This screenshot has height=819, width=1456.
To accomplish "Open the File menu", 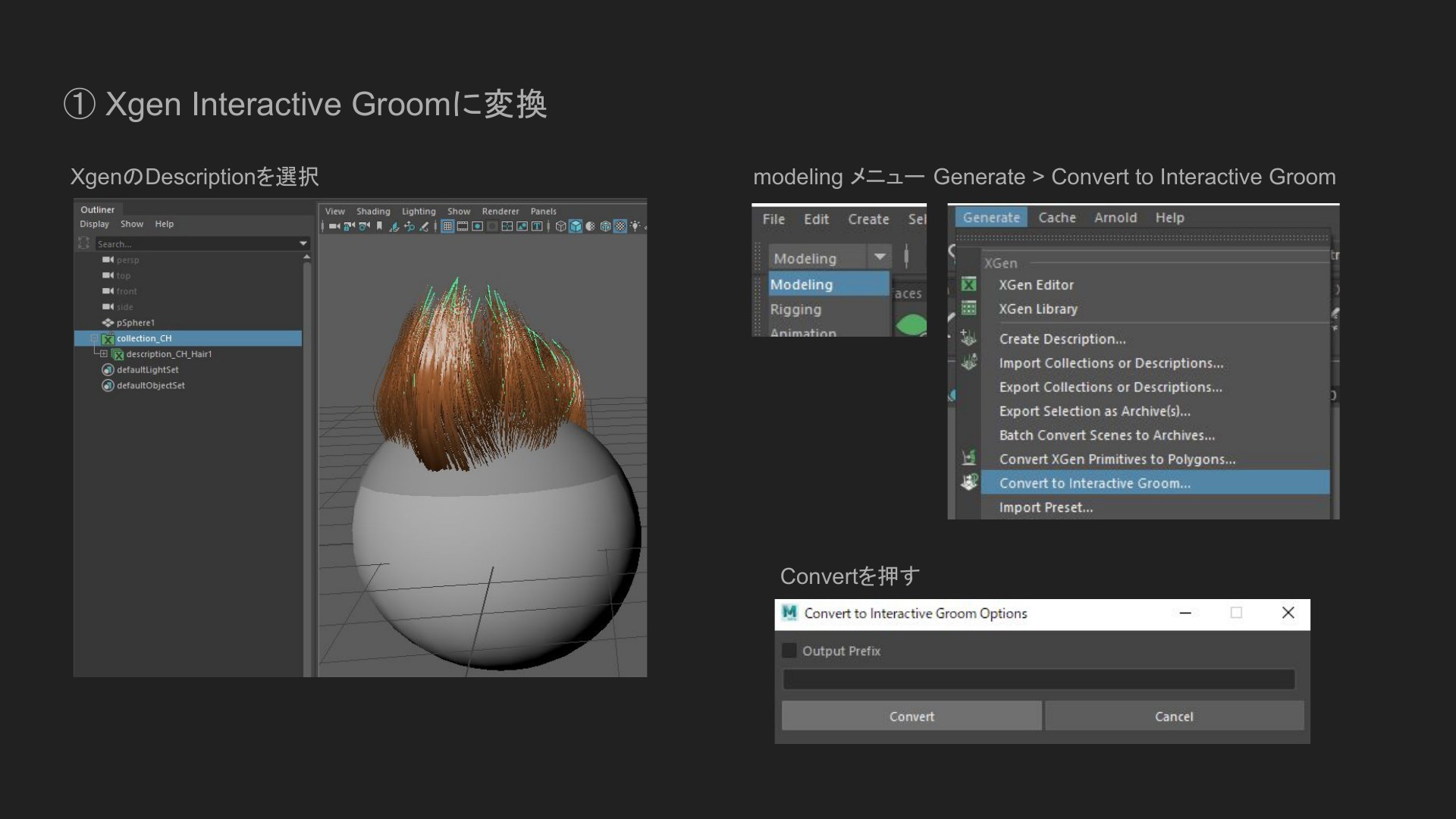I will click(x=773, y=219).
